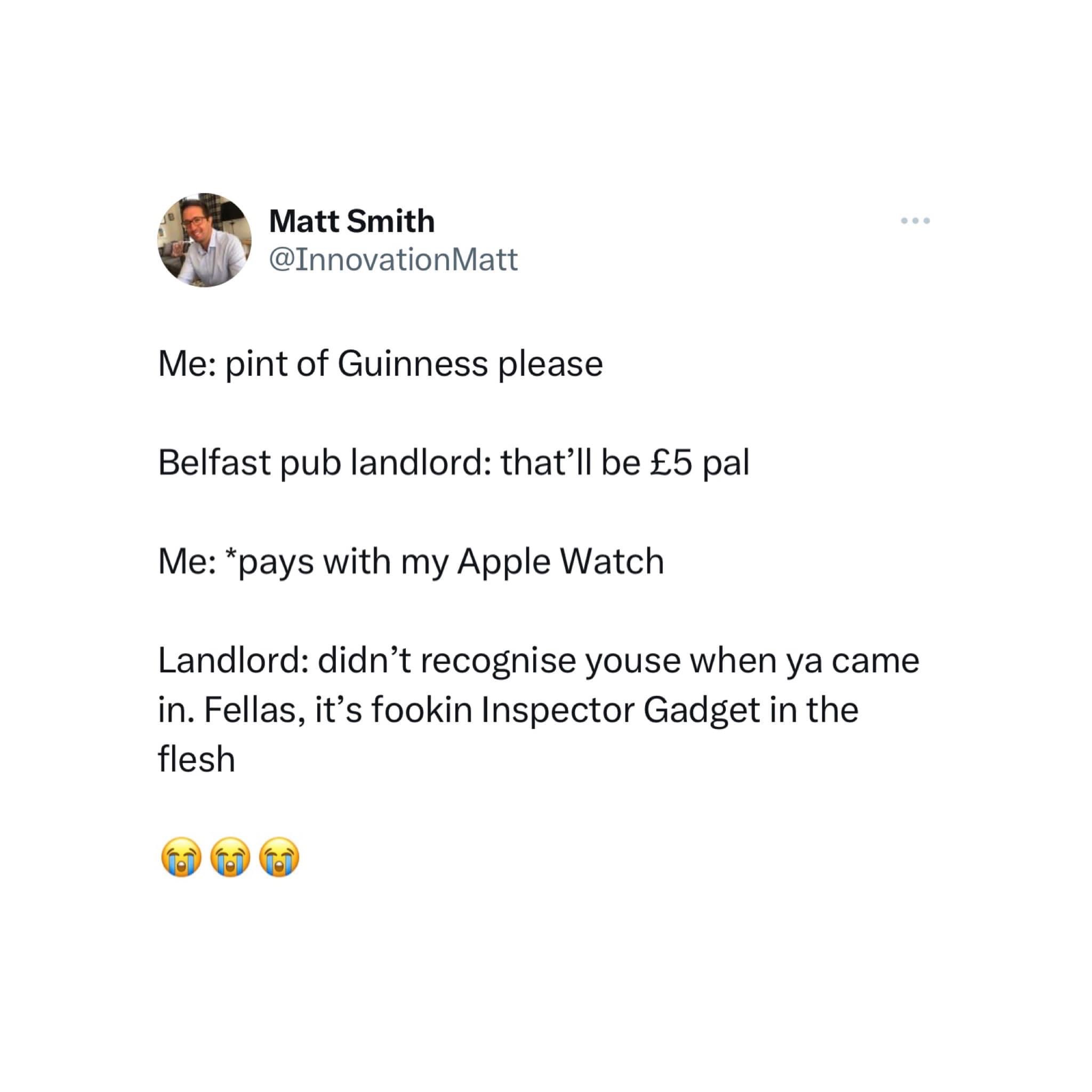Select the 'Belfast pub landlord' line
Image resolution: width=1092 pixels, height=1092 pixels.
coord(453,463)
